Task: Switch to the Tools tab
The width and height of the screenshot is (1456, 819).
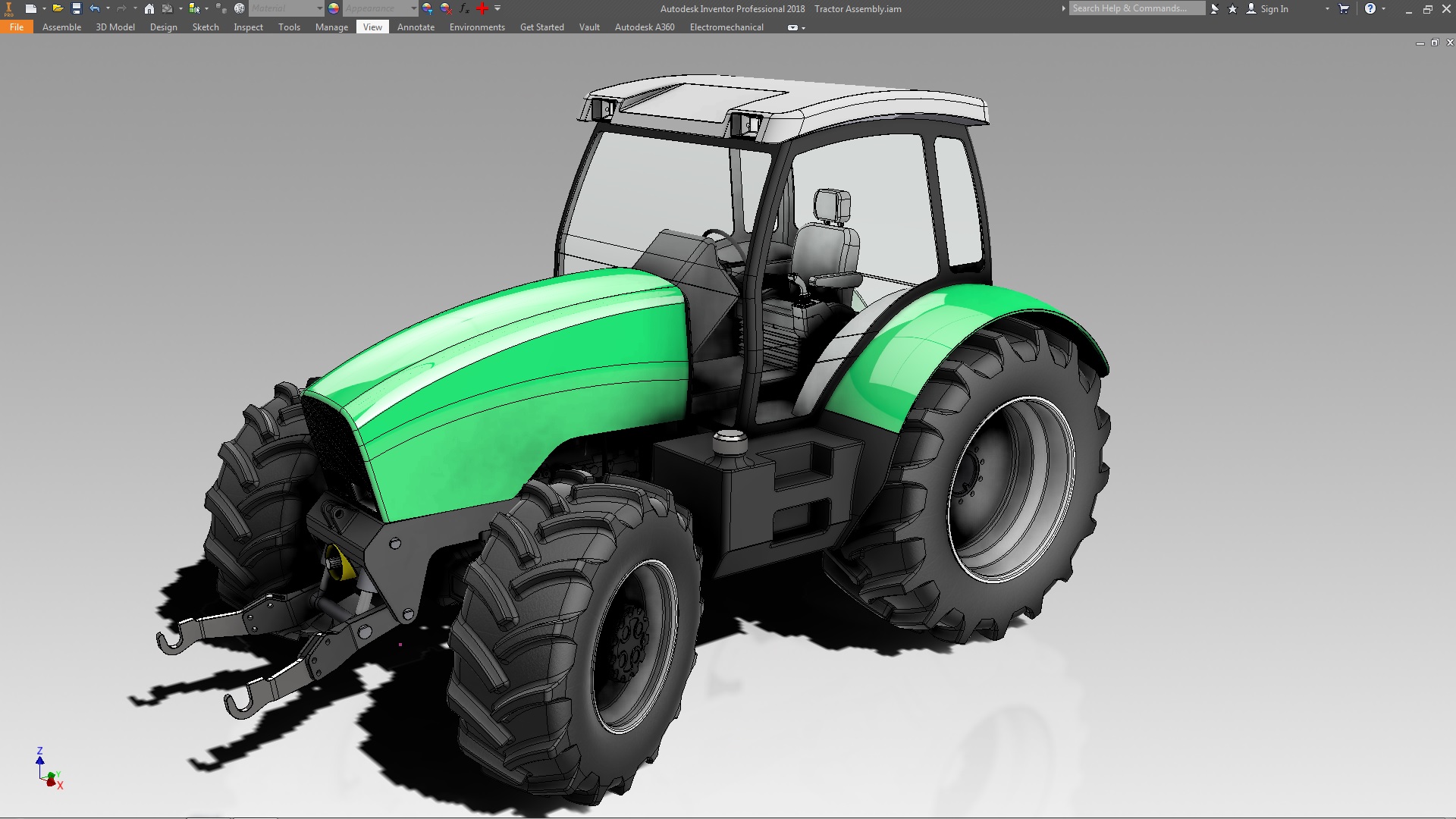Action: click(x=289, y=27)
